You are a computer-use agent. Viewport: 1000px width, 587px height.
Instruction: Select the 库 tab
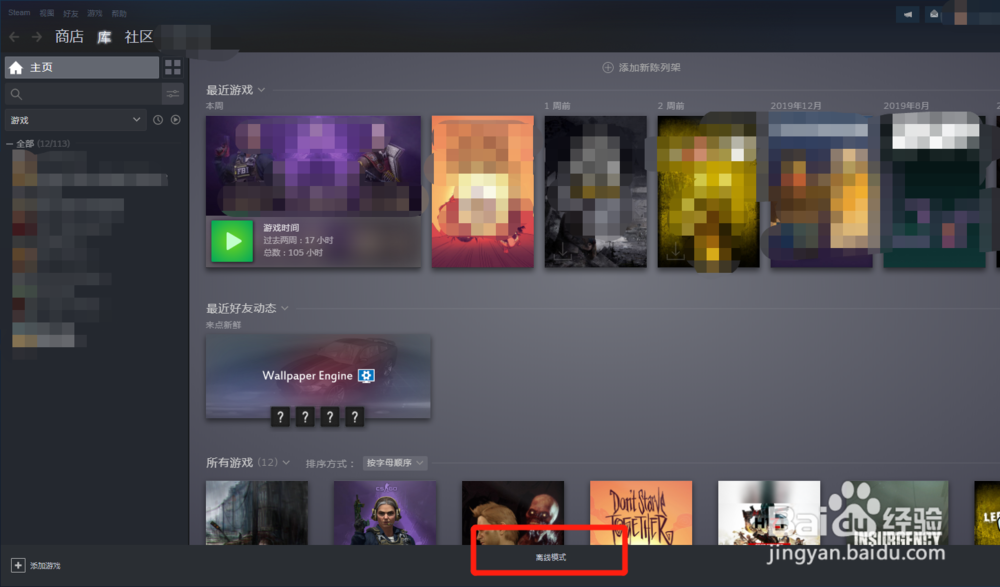[x=104, y=37]
